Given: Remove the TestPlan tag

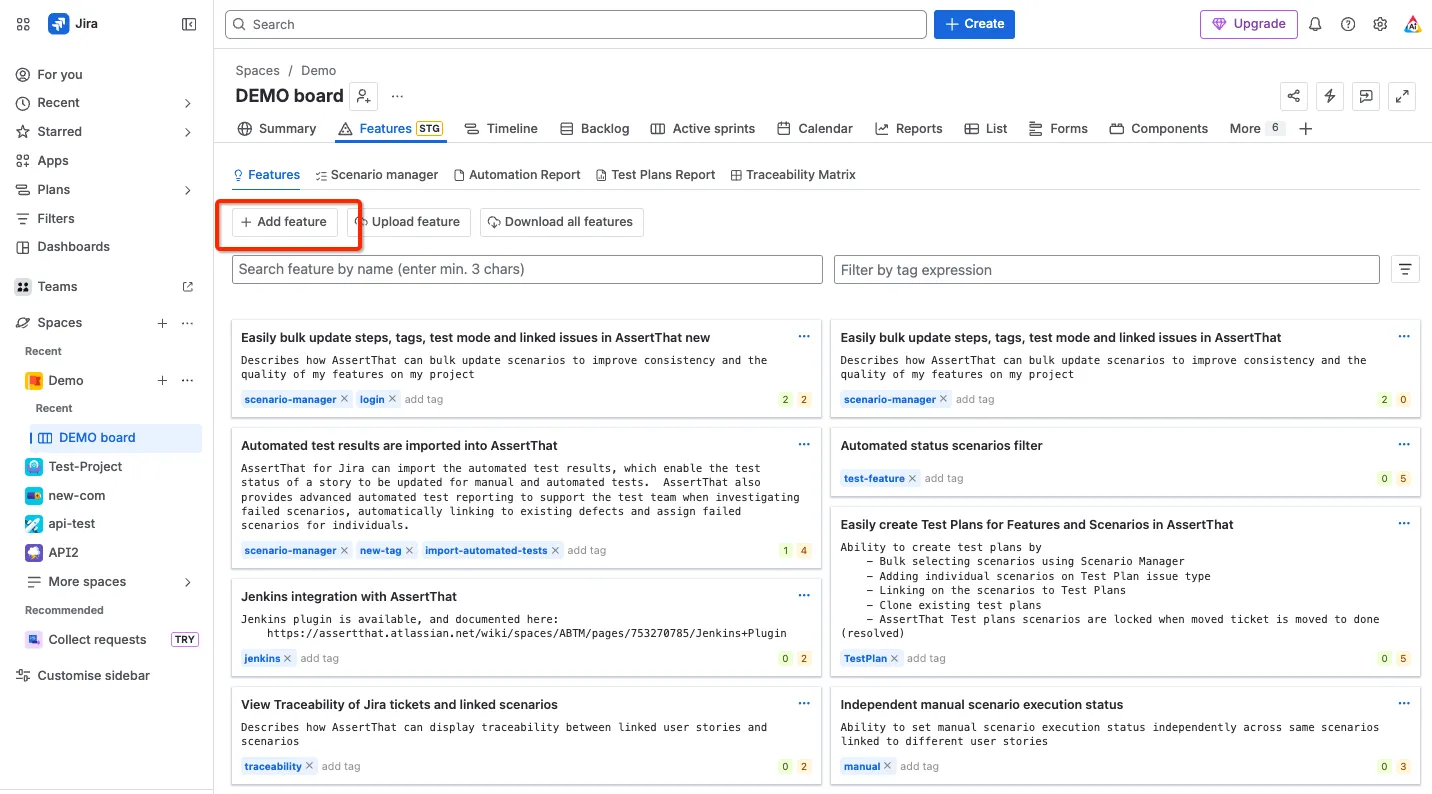Looking at the screenshot, I should tap(895, 658).
